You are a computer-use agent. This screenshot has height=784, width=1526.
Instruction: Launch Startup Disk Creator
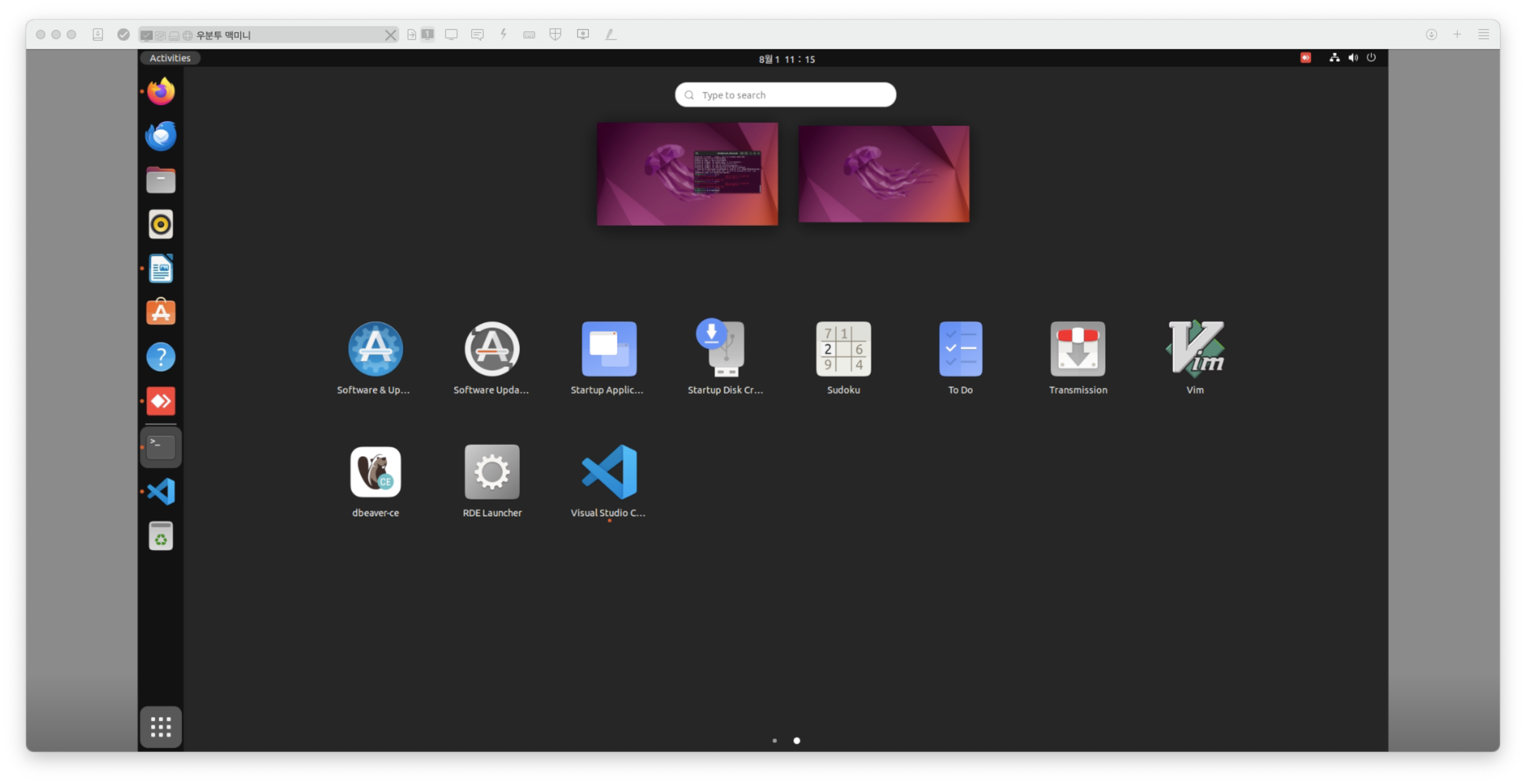[x=725, y=350]
